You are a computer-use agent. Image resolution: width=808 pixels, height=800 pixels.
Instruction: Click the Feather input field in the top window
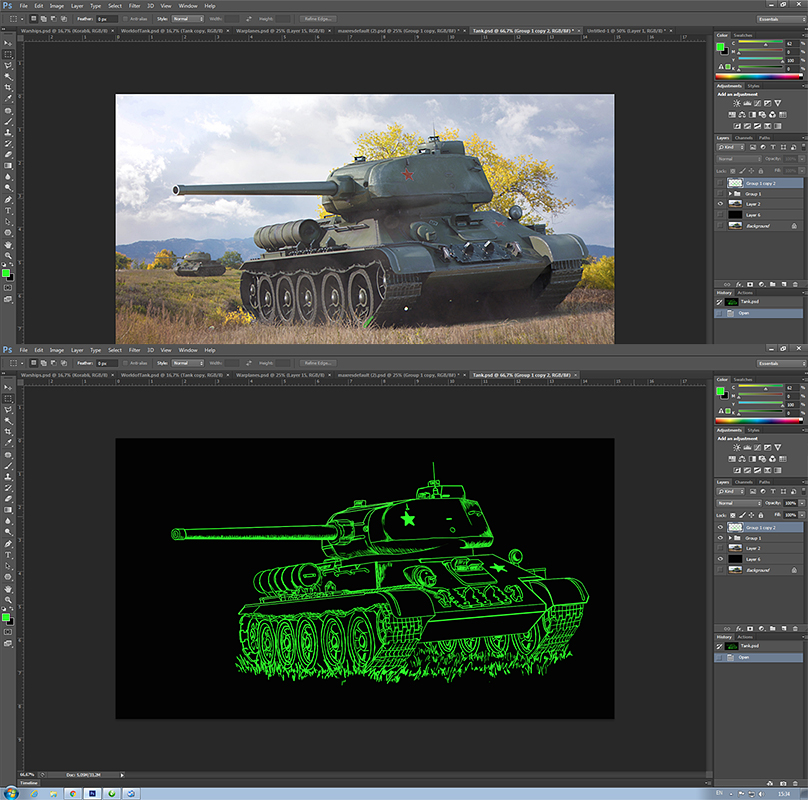pos(107,19)
